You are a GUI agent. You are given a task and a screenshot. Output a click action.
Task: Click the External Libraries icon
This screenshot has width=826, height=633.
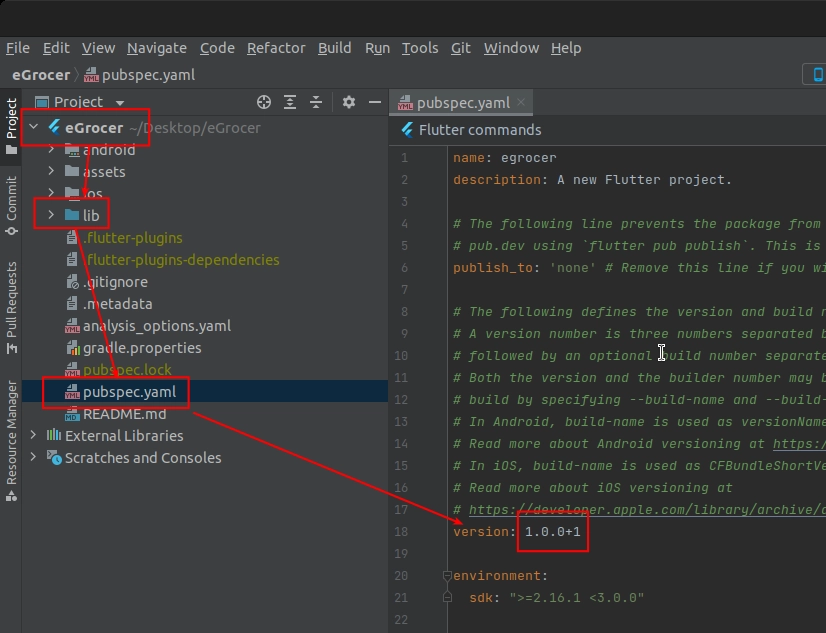coord(53,435)
